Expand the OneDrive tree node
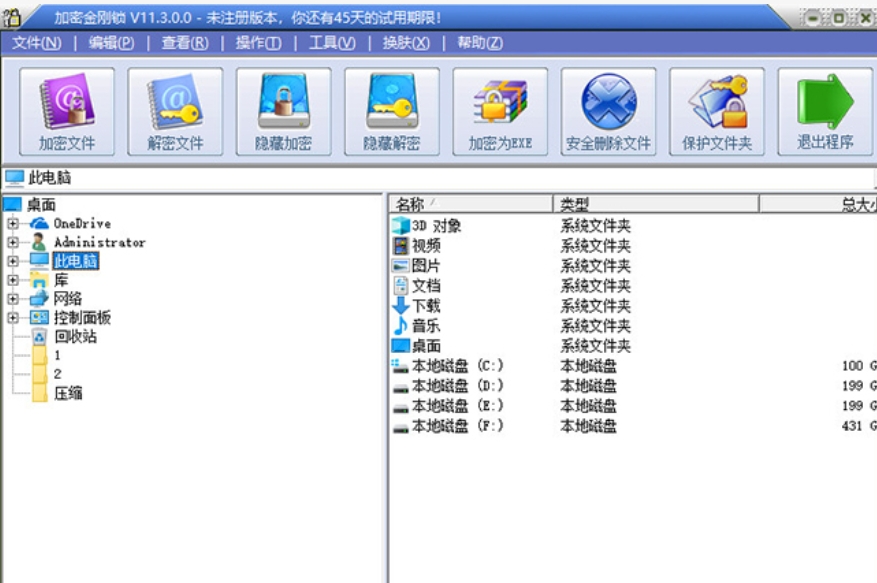 [x=13, y=223]
